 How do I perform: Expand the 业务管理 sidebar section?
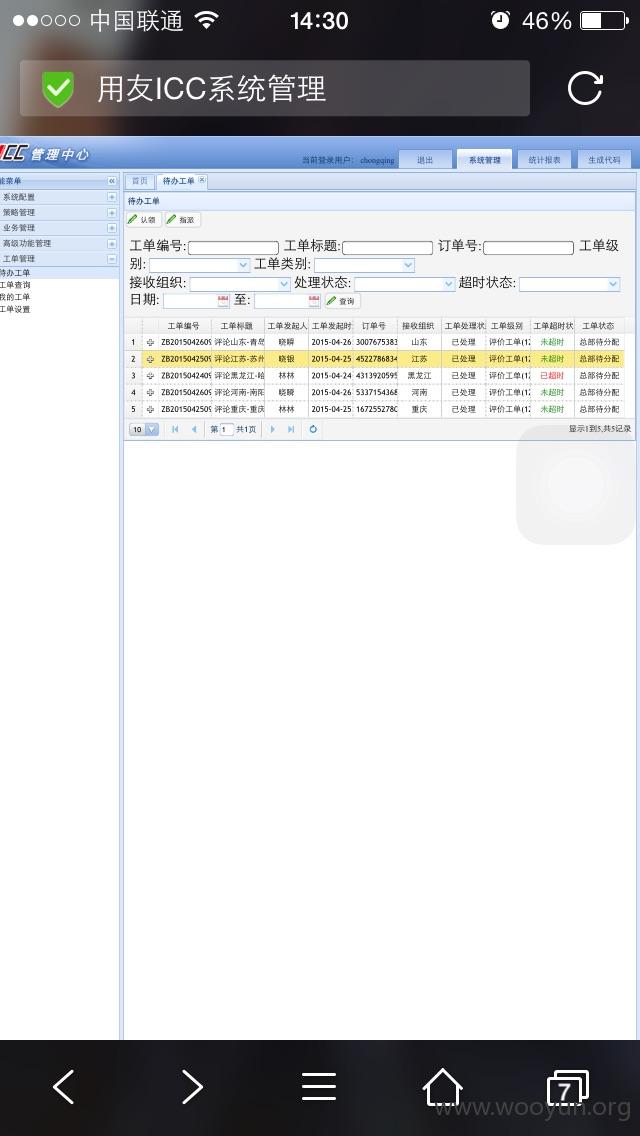click(112, 228)
